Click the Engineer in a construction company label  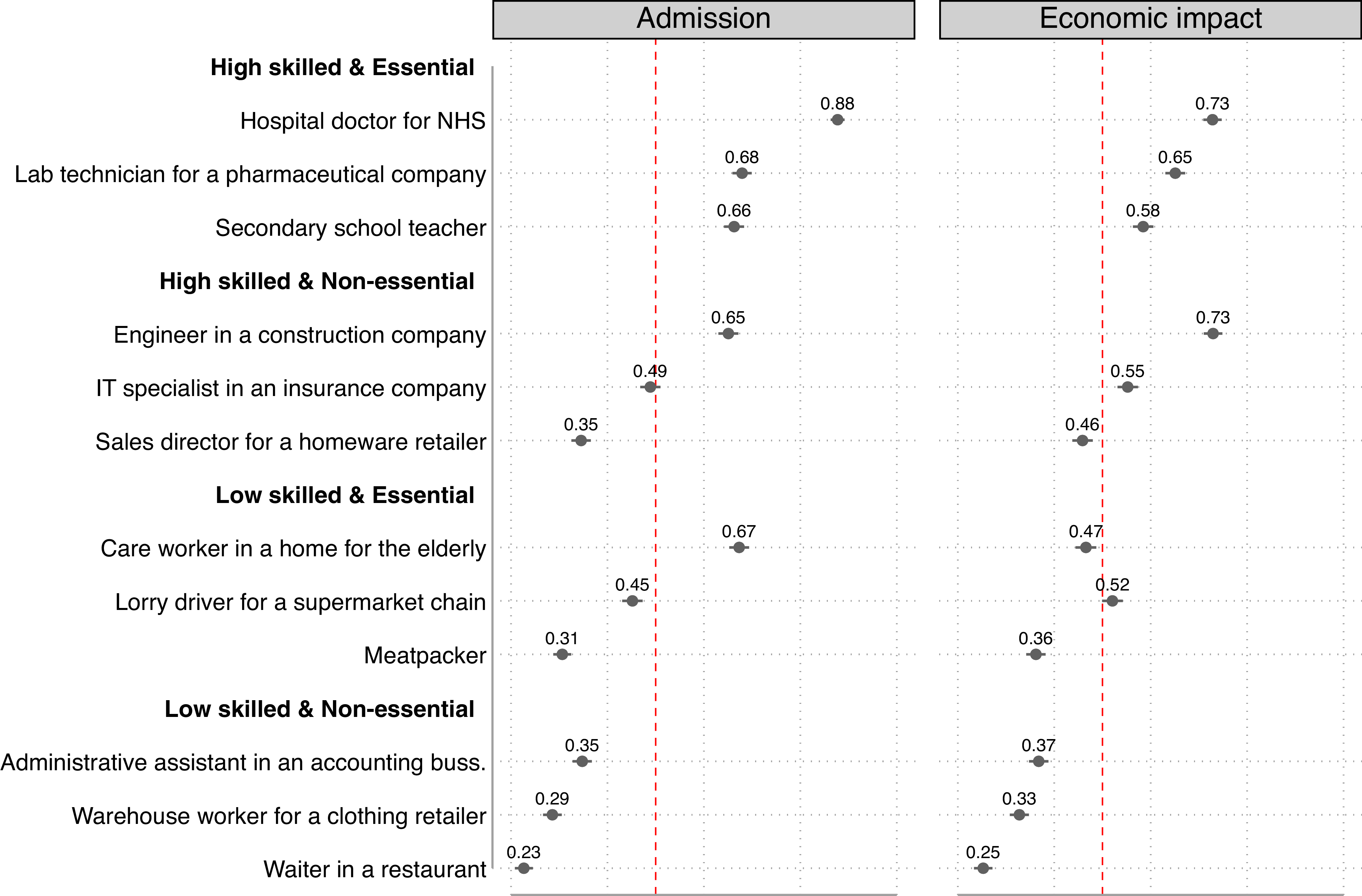(300, 335)
